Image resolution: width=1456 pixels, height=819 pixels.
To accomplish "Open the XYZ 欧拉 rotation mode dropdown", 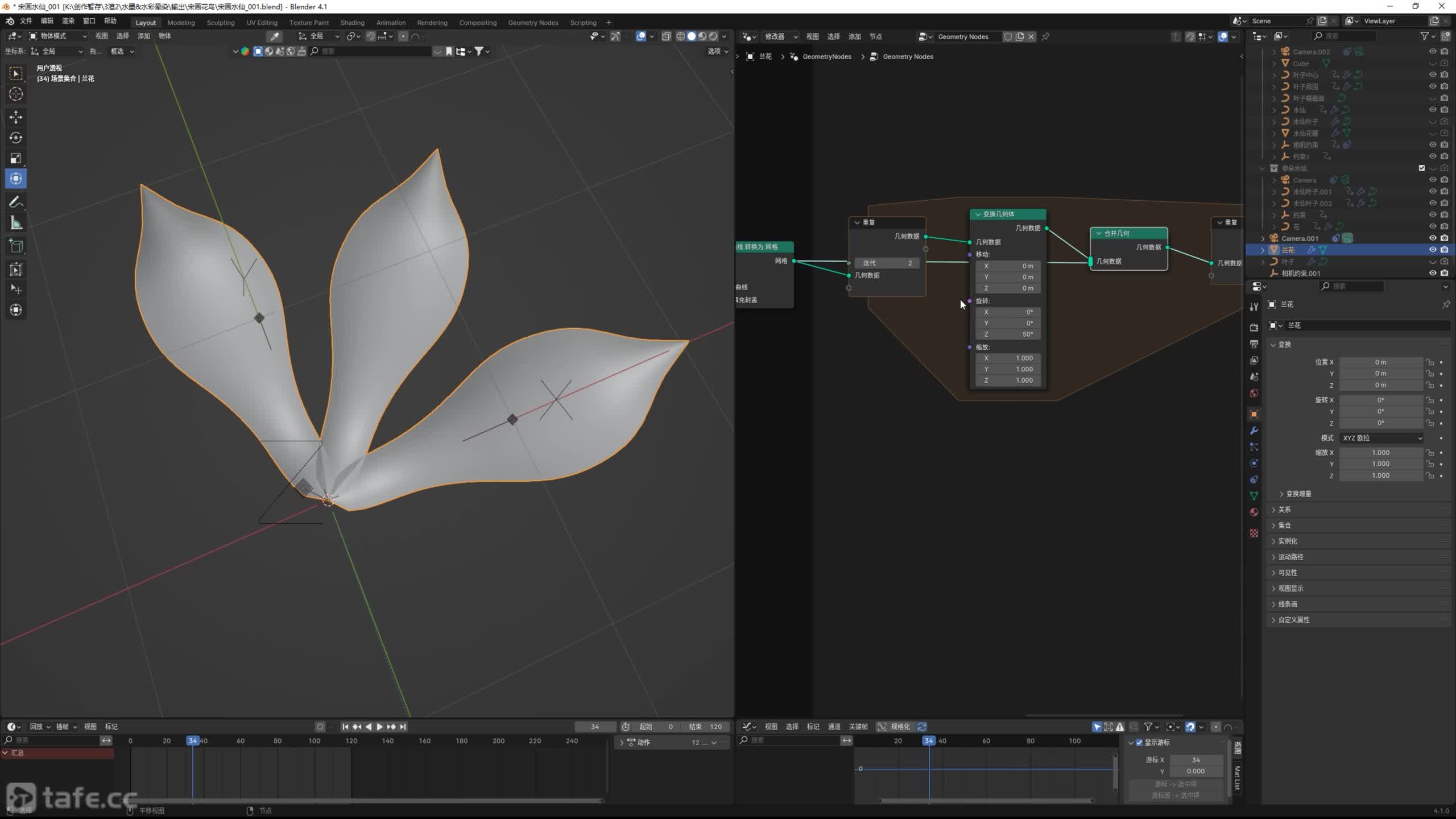I will [1382, 438].
